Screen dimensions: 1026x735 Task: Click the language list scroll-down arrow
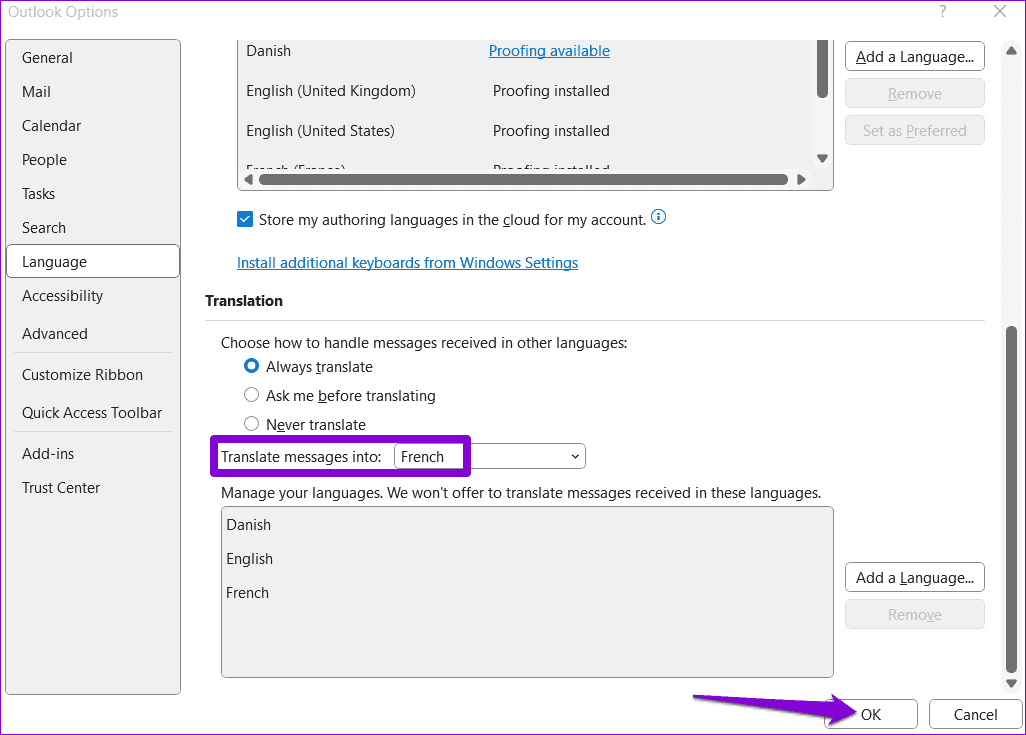point(823,158)
